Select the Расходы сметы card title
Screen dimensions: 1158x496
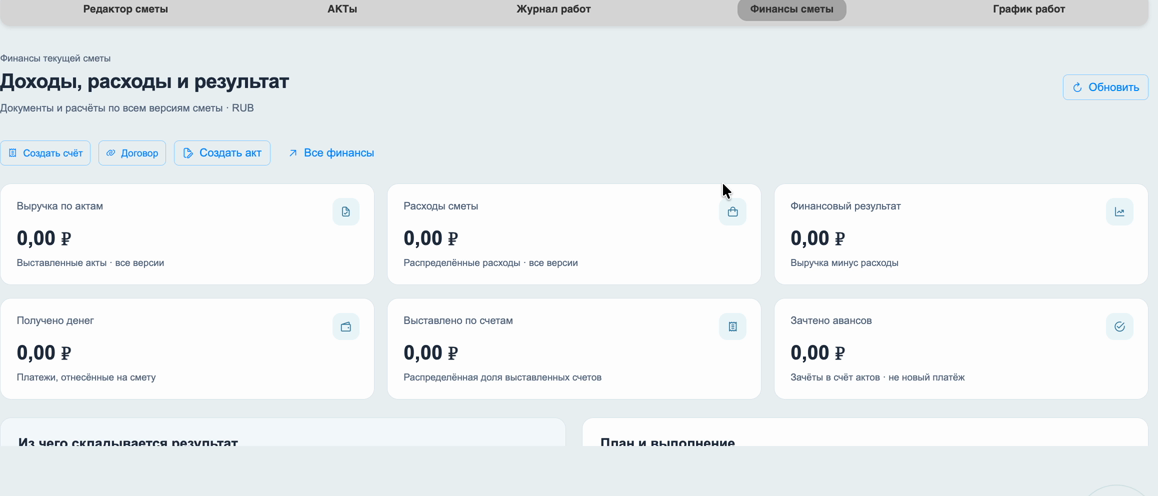click(441, 206)
